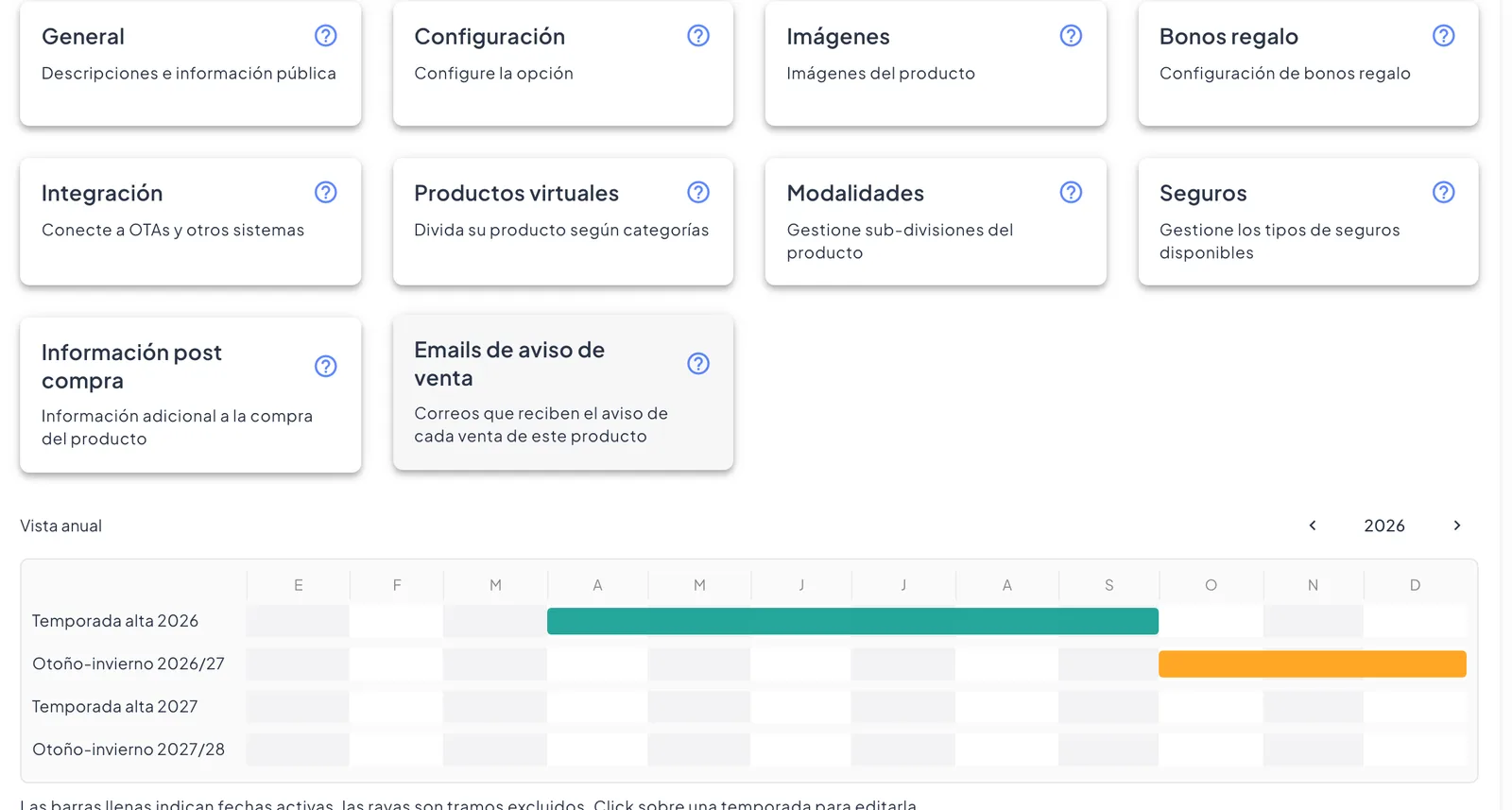Click 'Configure la opción' description
Screen dimensions: 1512x810
493,74
